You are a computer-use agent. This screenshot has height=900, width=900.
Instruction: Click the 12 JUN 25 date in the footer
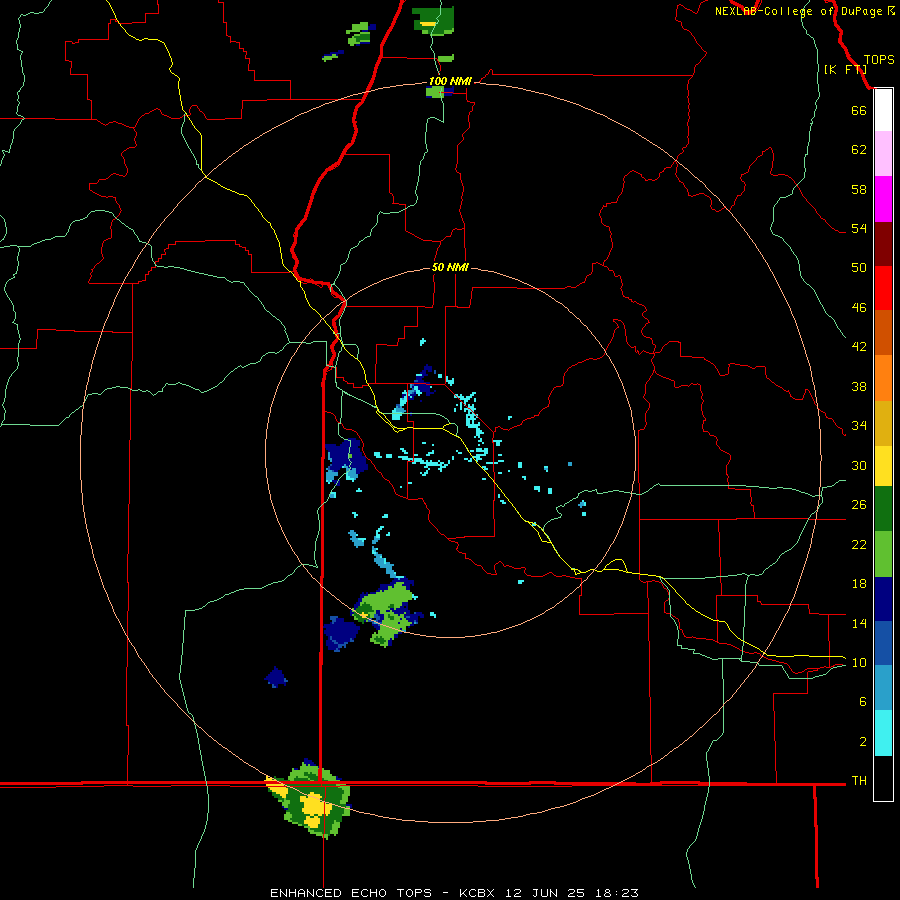(545, 893)
